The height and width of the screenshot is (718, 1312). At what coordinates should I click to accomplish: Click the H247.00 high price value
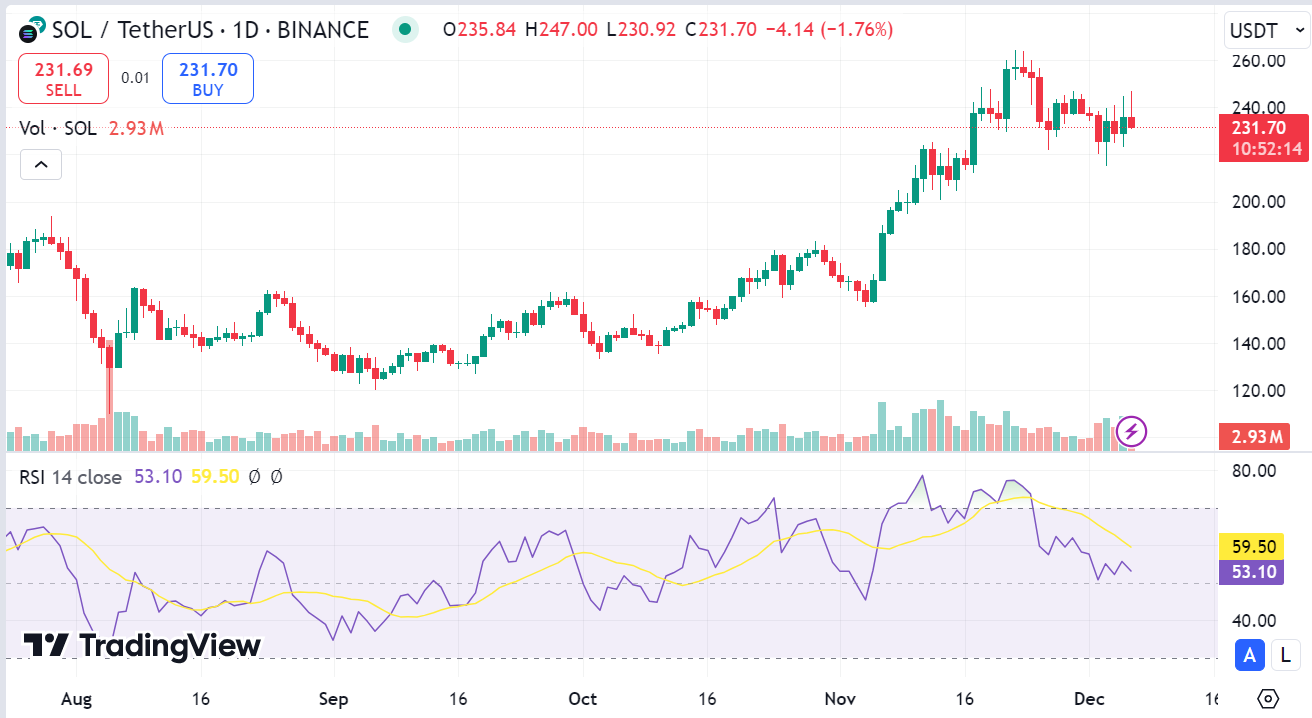563,30
